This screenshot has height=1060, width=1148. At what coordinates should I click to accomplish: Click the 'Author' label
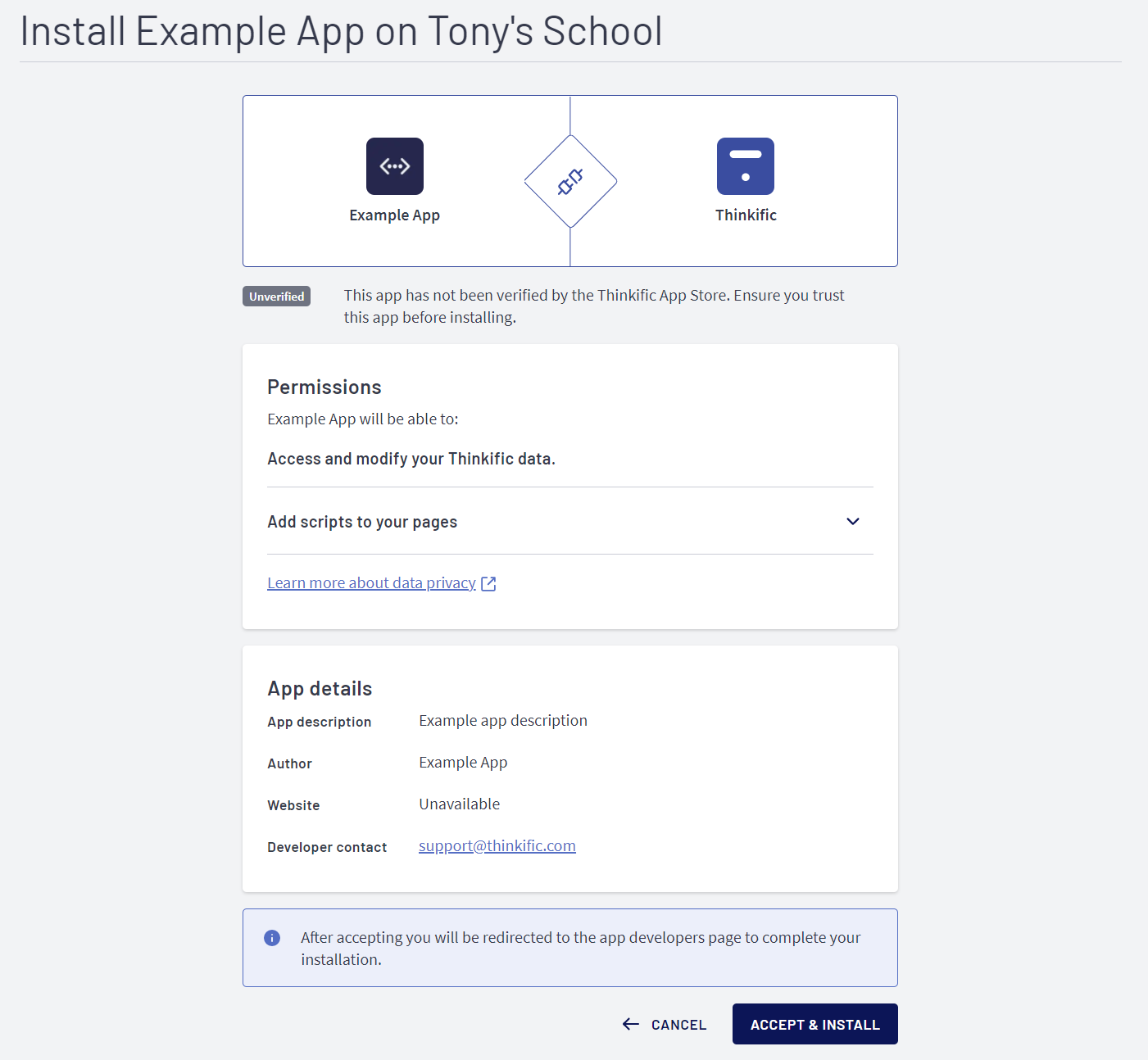click(289, 763)
